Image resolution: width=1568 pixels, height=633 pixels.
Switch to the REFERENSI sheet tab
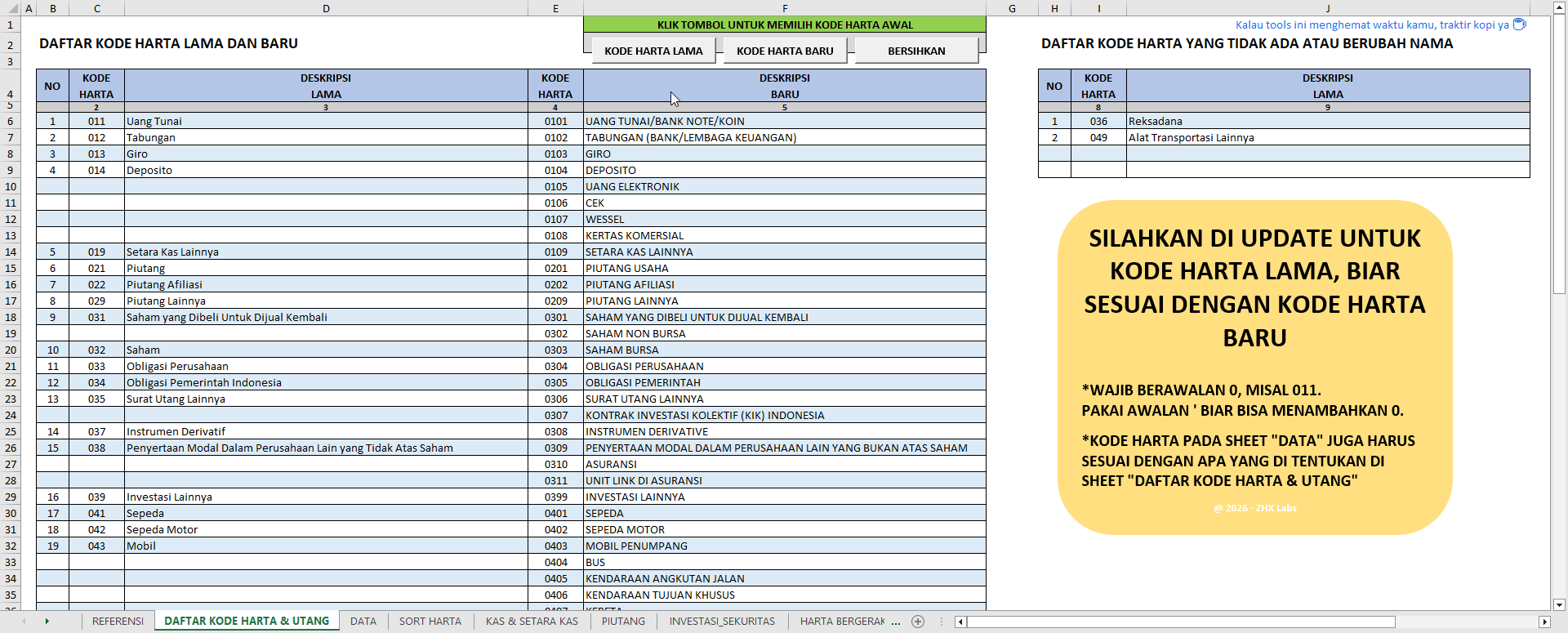118,622
